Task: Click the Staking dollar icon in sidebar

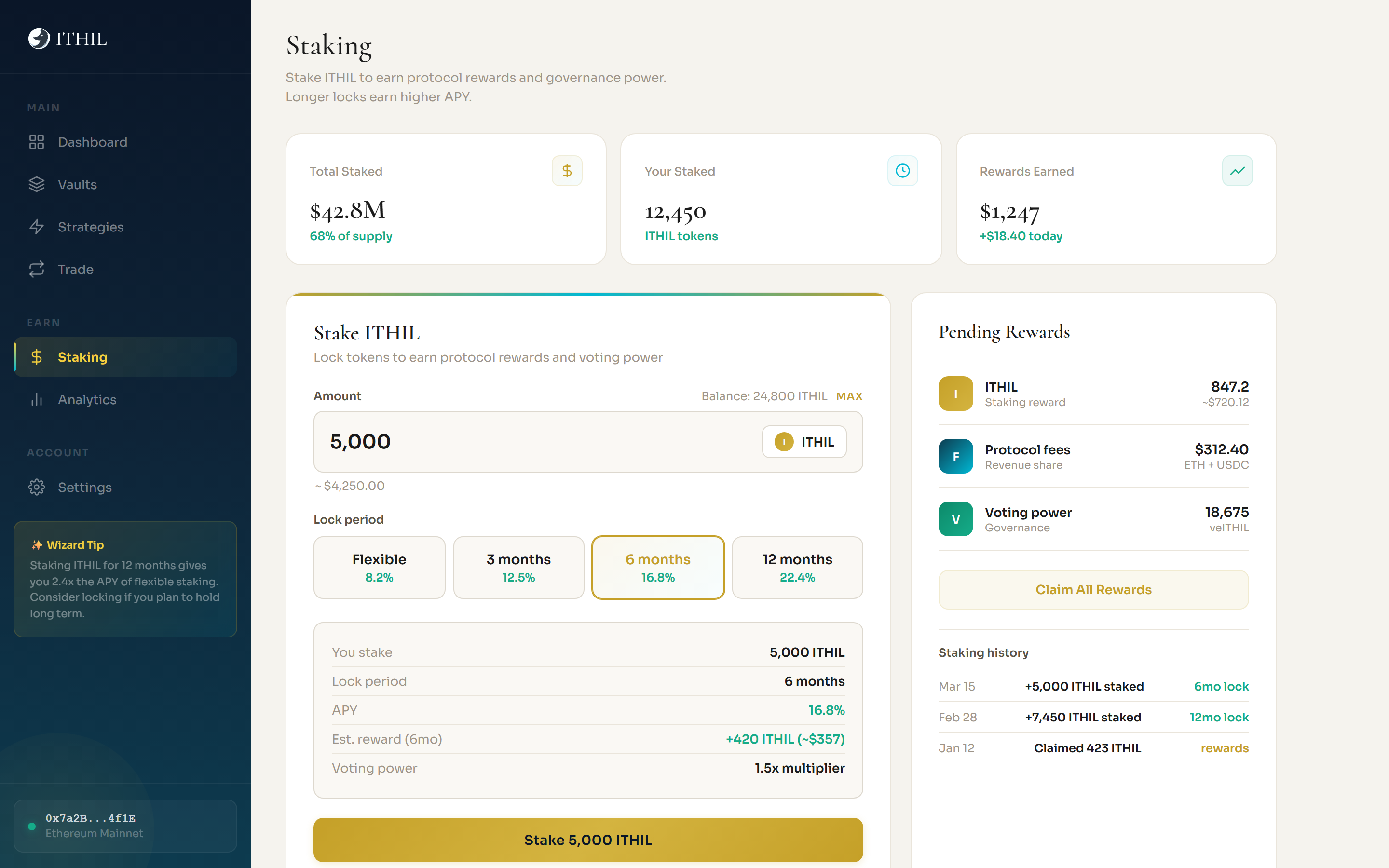Action: pyautogui.click(x=37, y=357)
